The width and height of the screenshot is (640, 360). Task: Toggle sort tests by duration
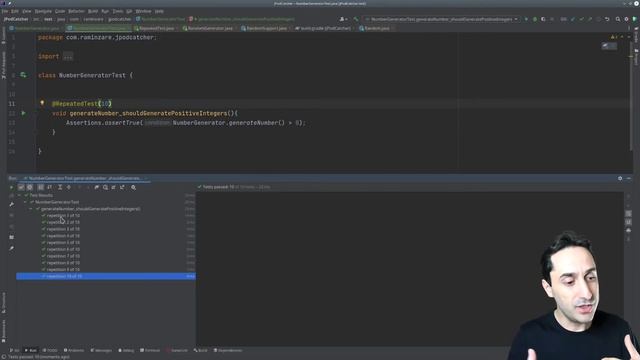point(49,187)
